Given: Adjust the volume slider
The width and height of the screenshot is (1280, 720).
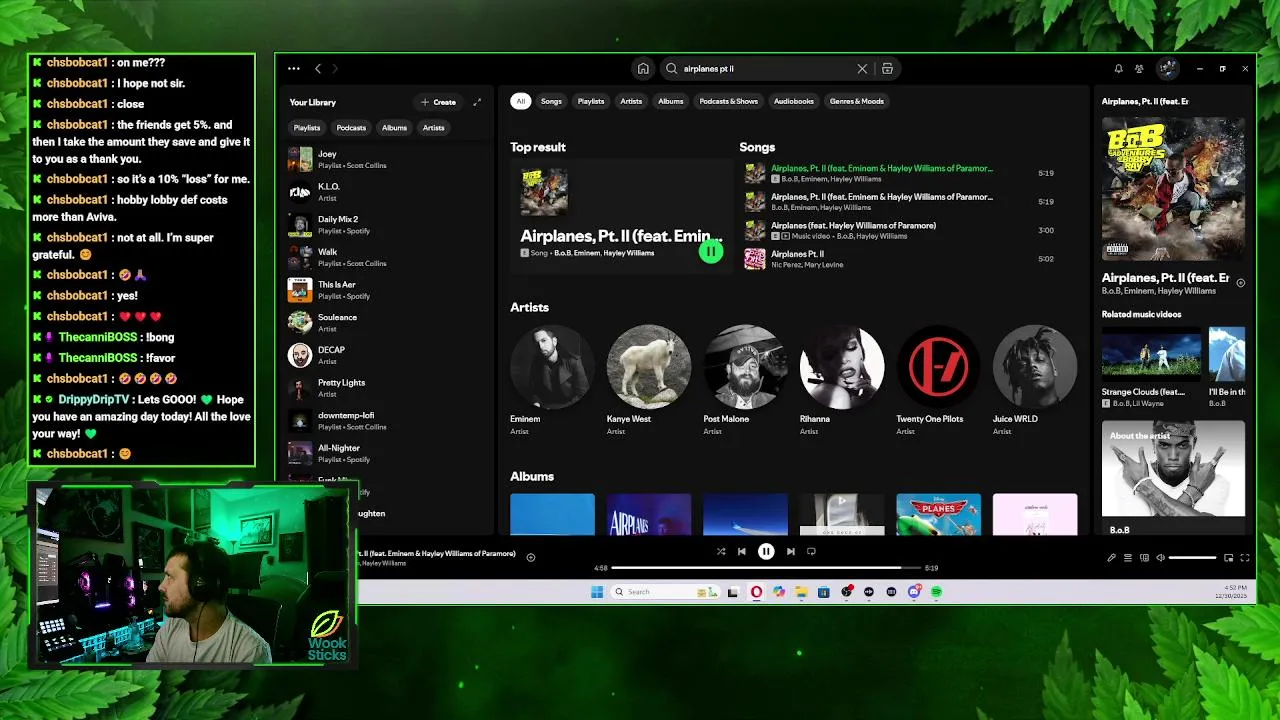Looking at the screenshot, I should [1192, 558].
